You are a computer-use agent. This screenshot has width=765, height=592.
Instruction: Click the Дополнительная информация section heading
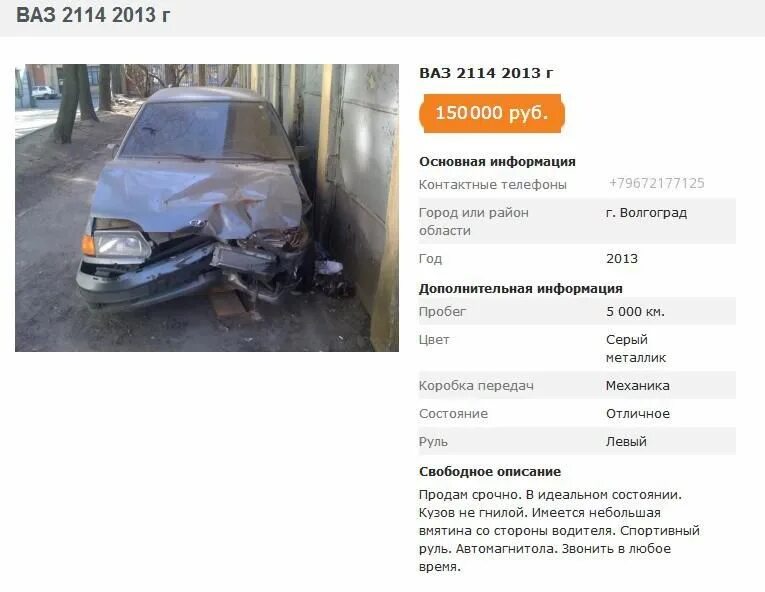click(521, 288)
